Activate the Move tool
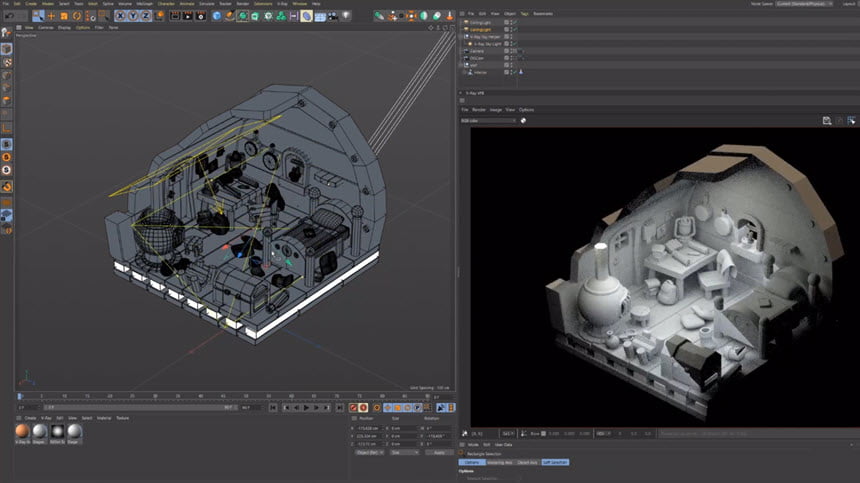 pyautogui.click(x=51, y=16)
